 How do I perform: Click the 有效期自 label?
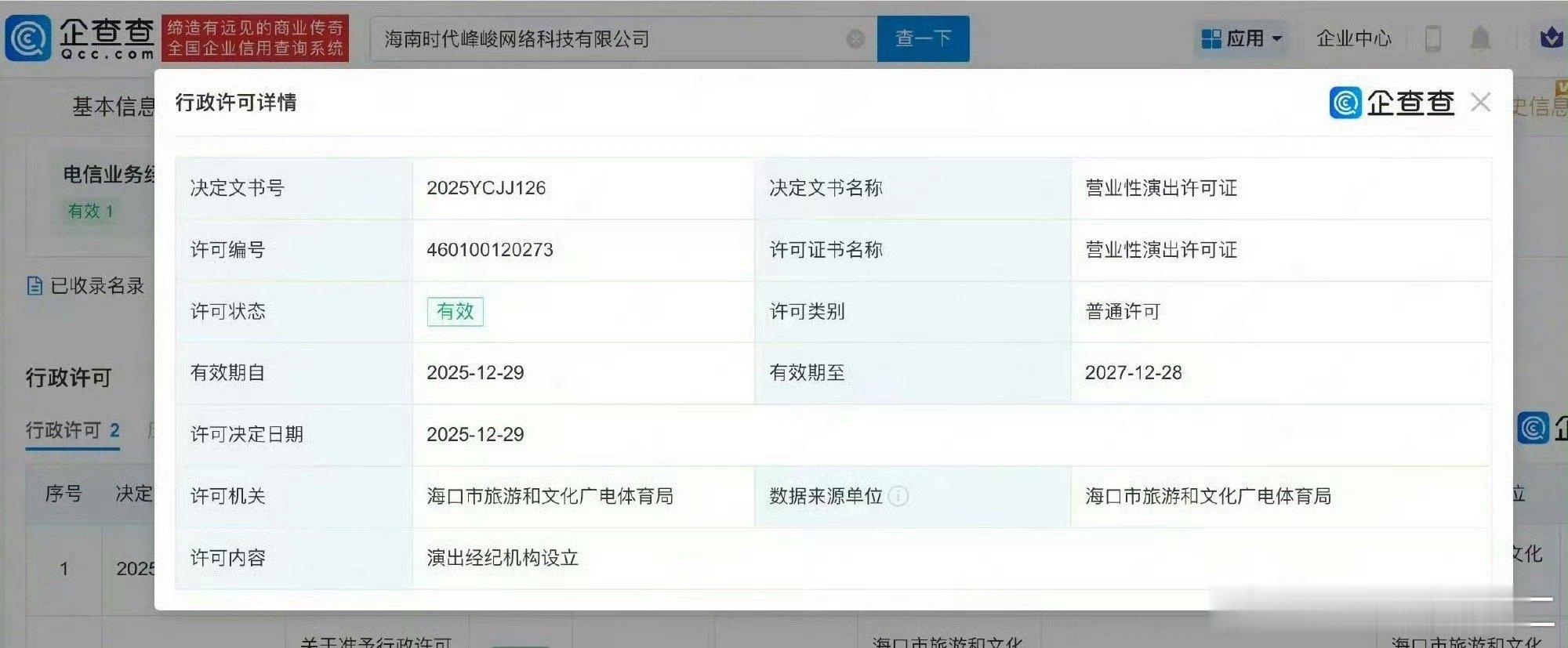[x=228, y=373]
